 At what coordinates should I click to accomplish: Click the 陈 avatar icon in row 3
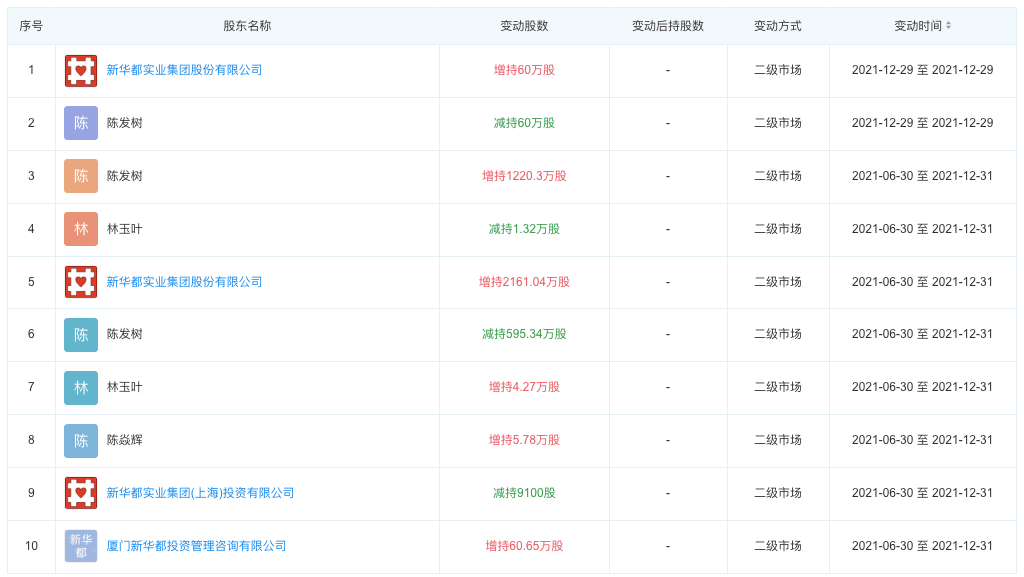click(x=81, y=176)
